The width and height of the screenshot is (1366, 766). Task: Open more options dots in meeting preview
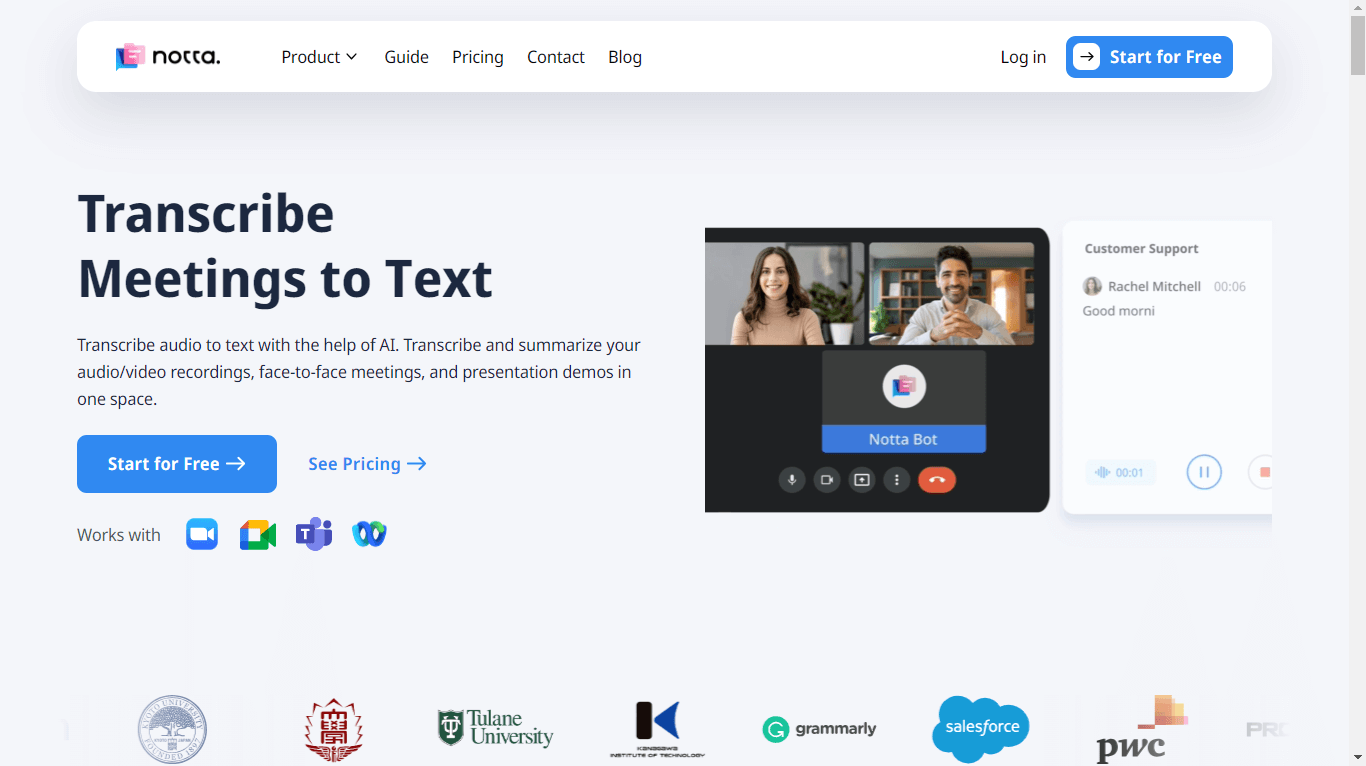(x=897, y=480)
